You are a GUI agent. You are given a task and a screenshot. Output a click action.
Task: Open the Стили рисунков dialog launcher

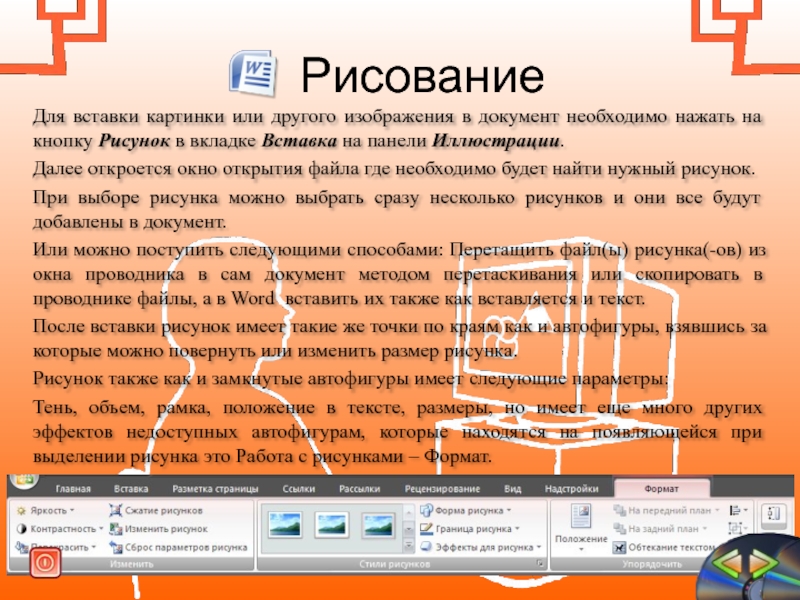[x=540, y=565]
